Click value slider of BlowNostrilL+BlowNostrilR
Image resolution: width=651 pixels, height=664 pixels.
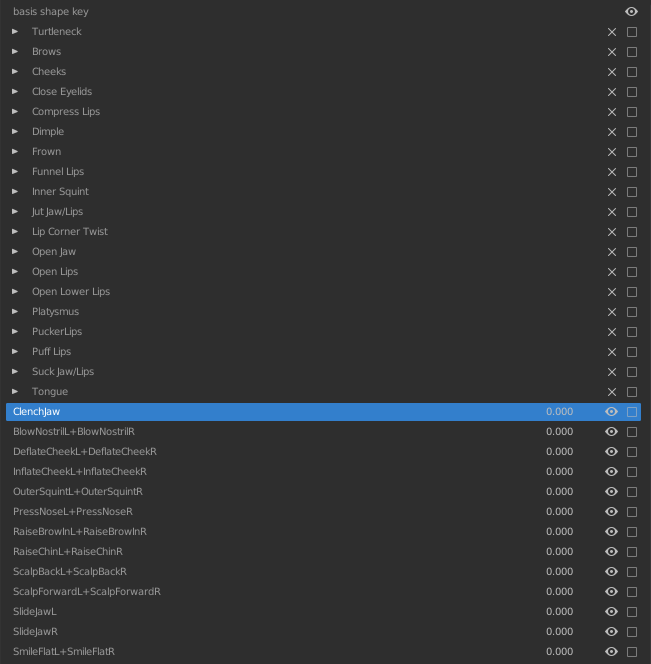559,432
